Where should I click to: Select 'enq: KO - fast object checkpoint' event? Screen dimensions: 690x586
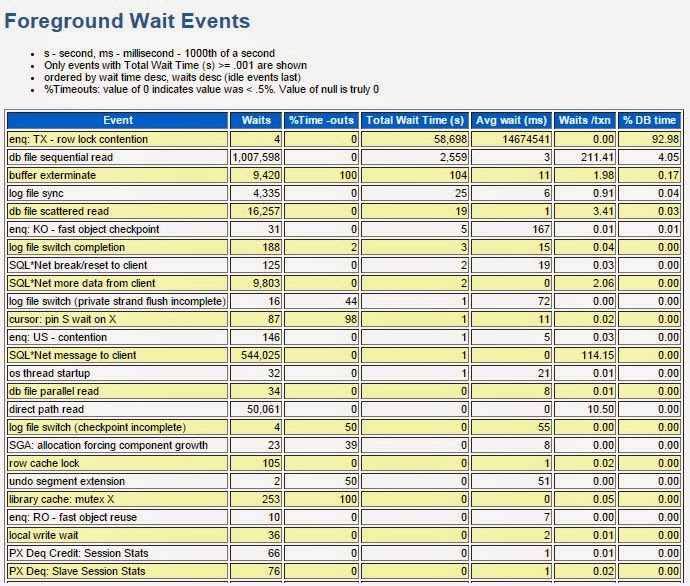(x=118, y=230)
